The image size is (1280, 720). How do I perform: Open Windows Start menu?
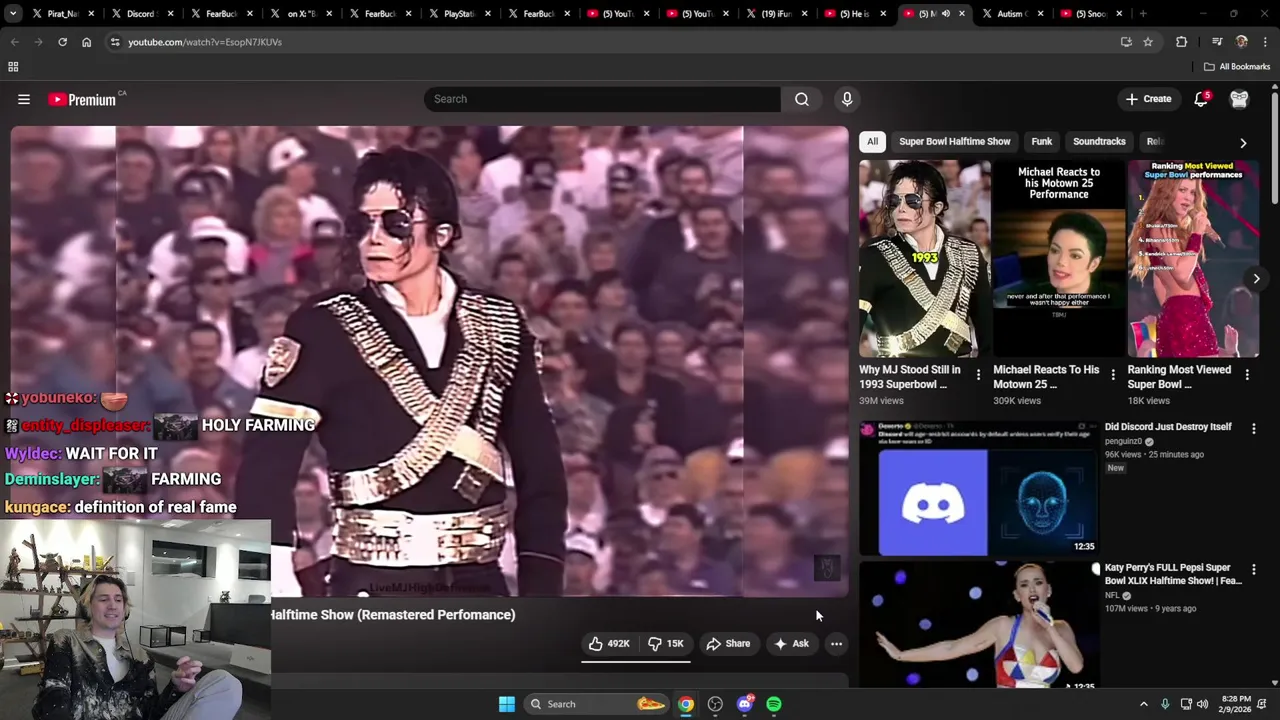[x=507, y=704]
